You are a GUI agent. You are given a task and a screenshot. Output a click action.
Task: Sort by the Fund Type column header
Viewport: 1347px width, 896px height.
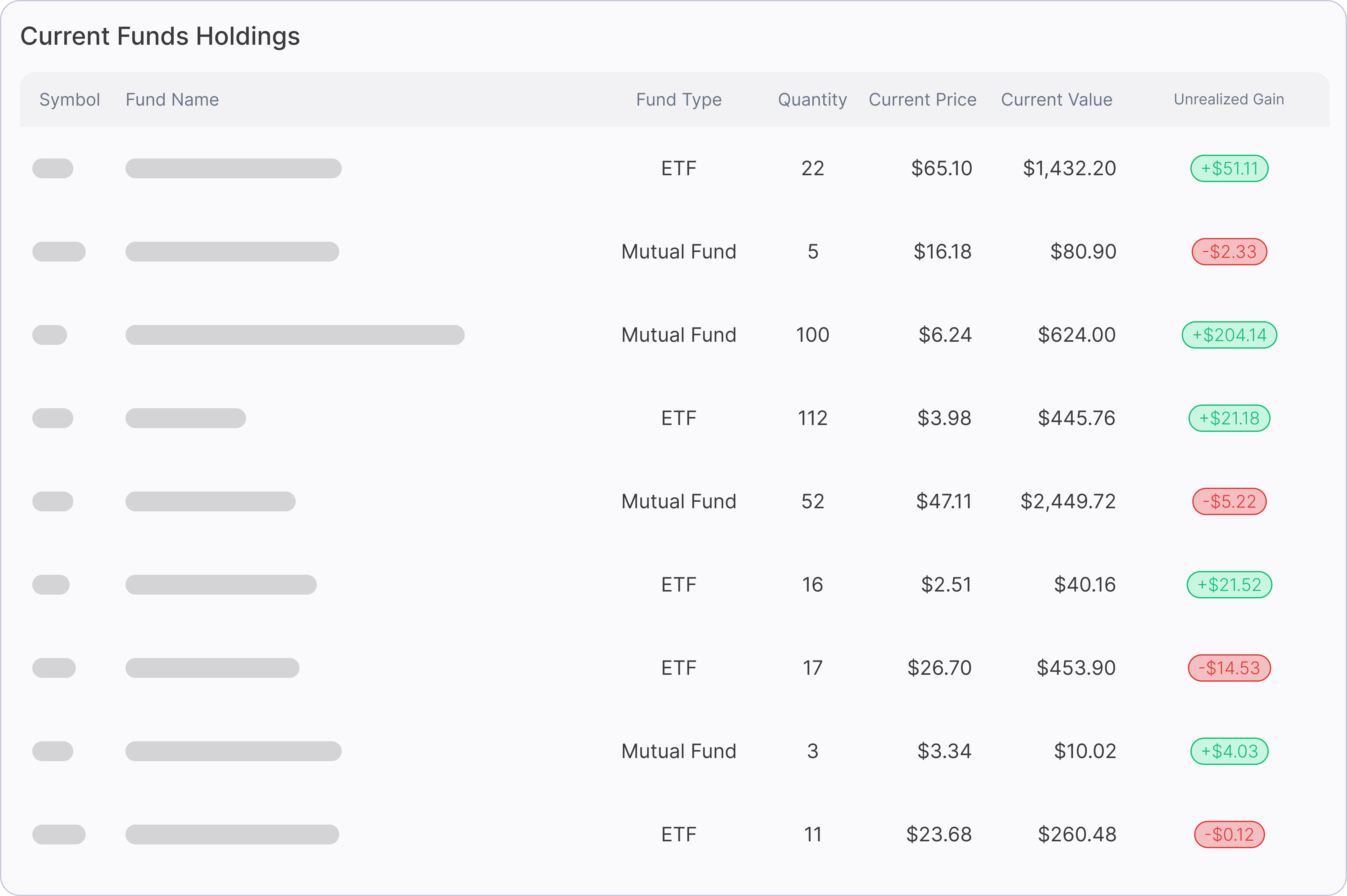(679, 99)
